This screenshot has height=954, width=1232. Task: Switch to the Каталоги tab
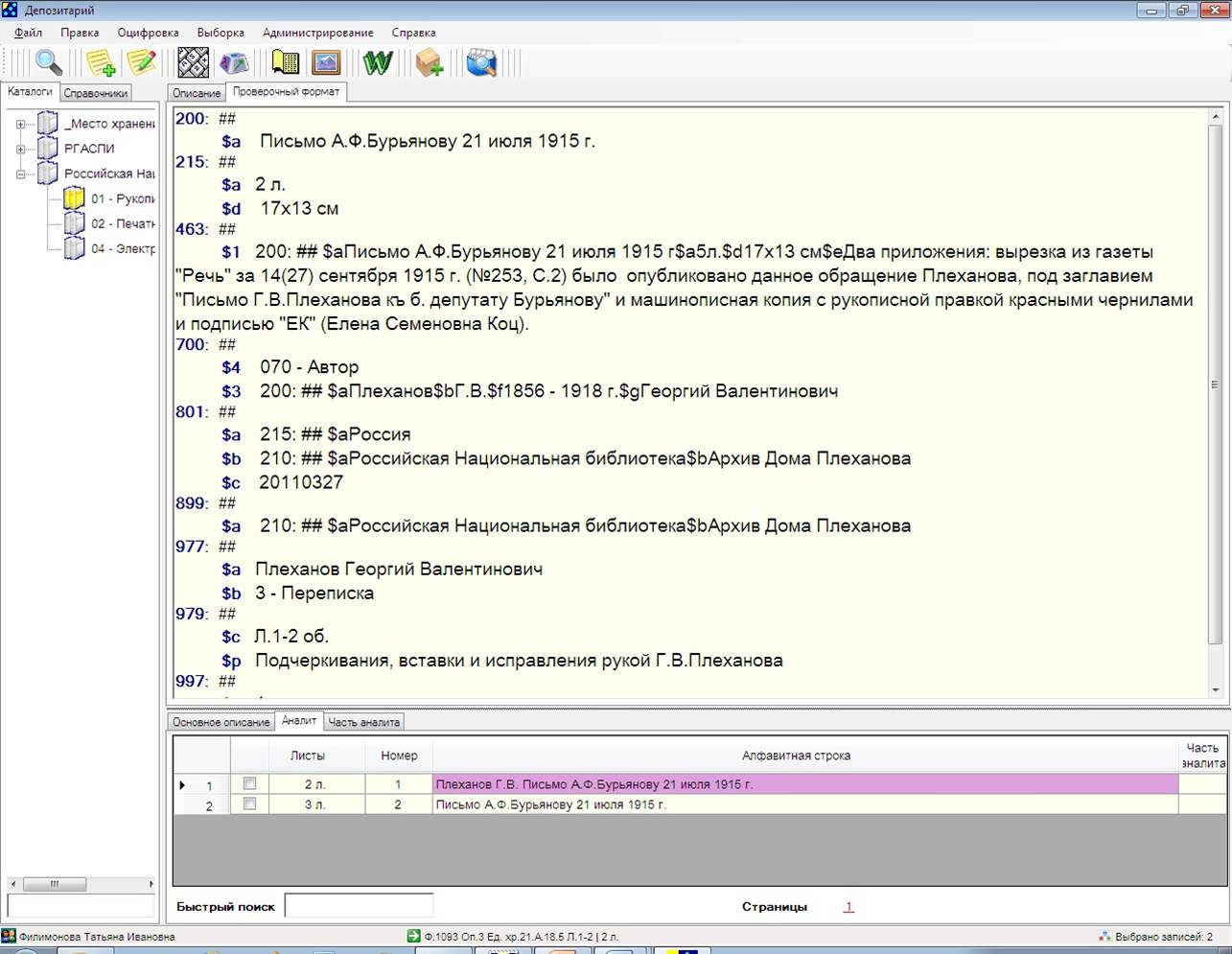pos(30,92)
